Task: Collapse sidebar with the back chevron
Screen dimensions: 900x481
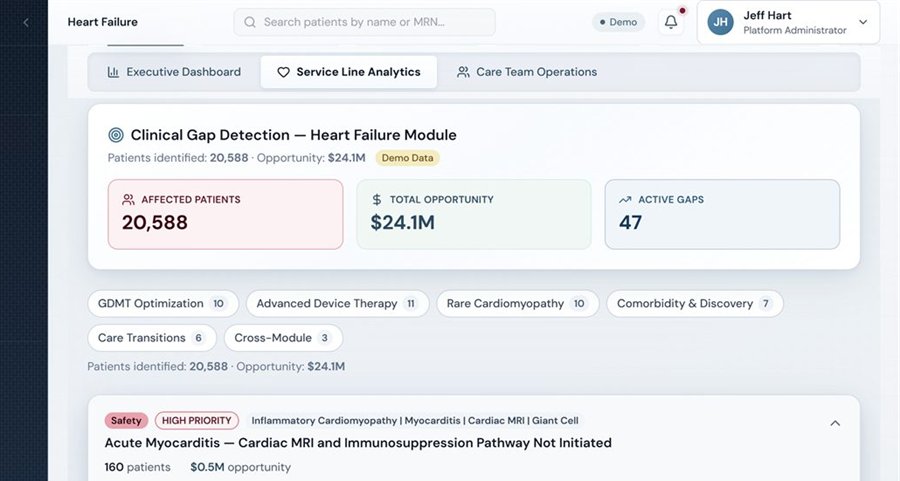Action: click(26, 22)
